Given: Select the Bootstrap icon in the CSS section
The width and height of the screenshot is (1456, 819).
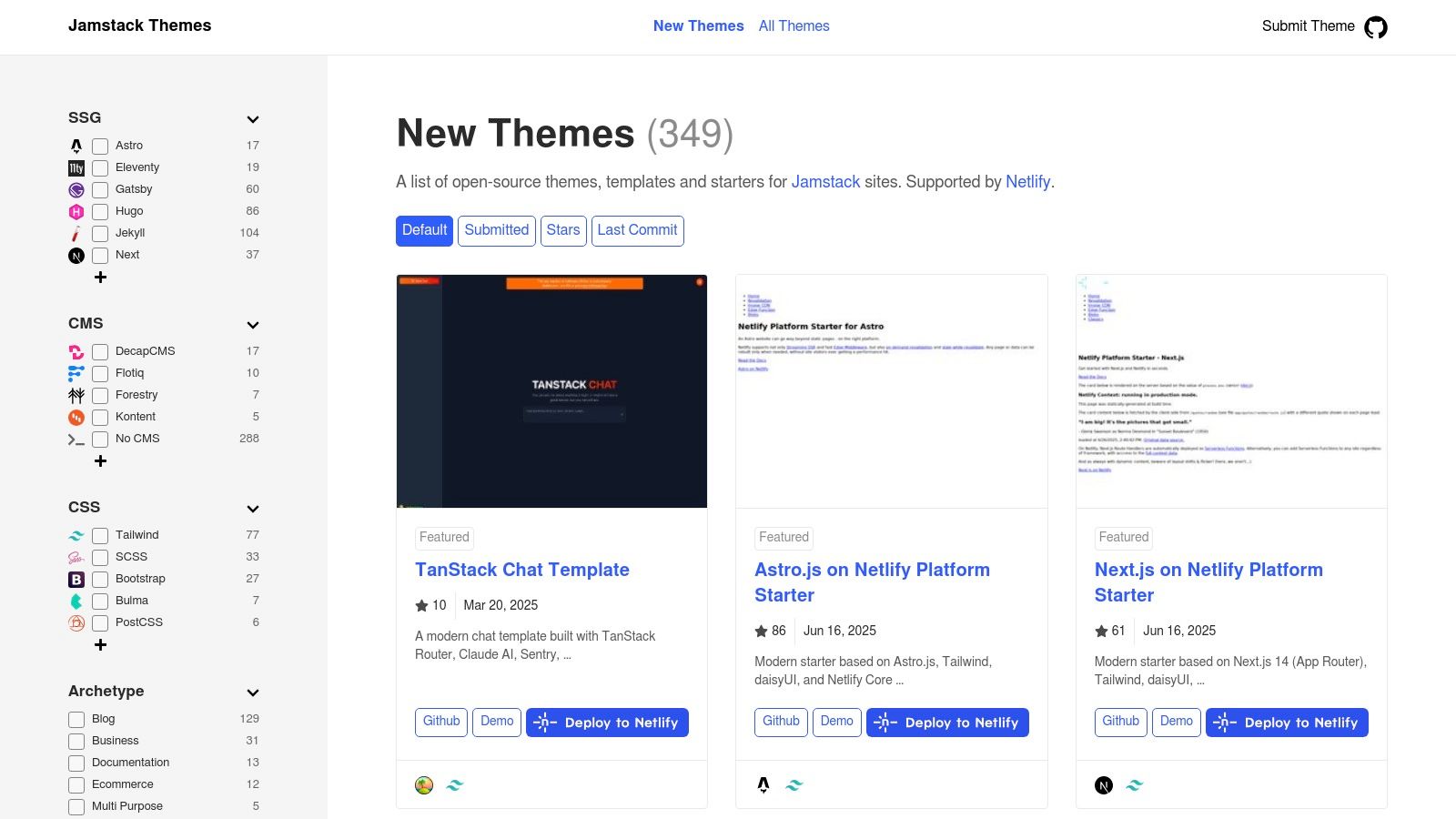Looking at the screenshot, I should 76,579.
